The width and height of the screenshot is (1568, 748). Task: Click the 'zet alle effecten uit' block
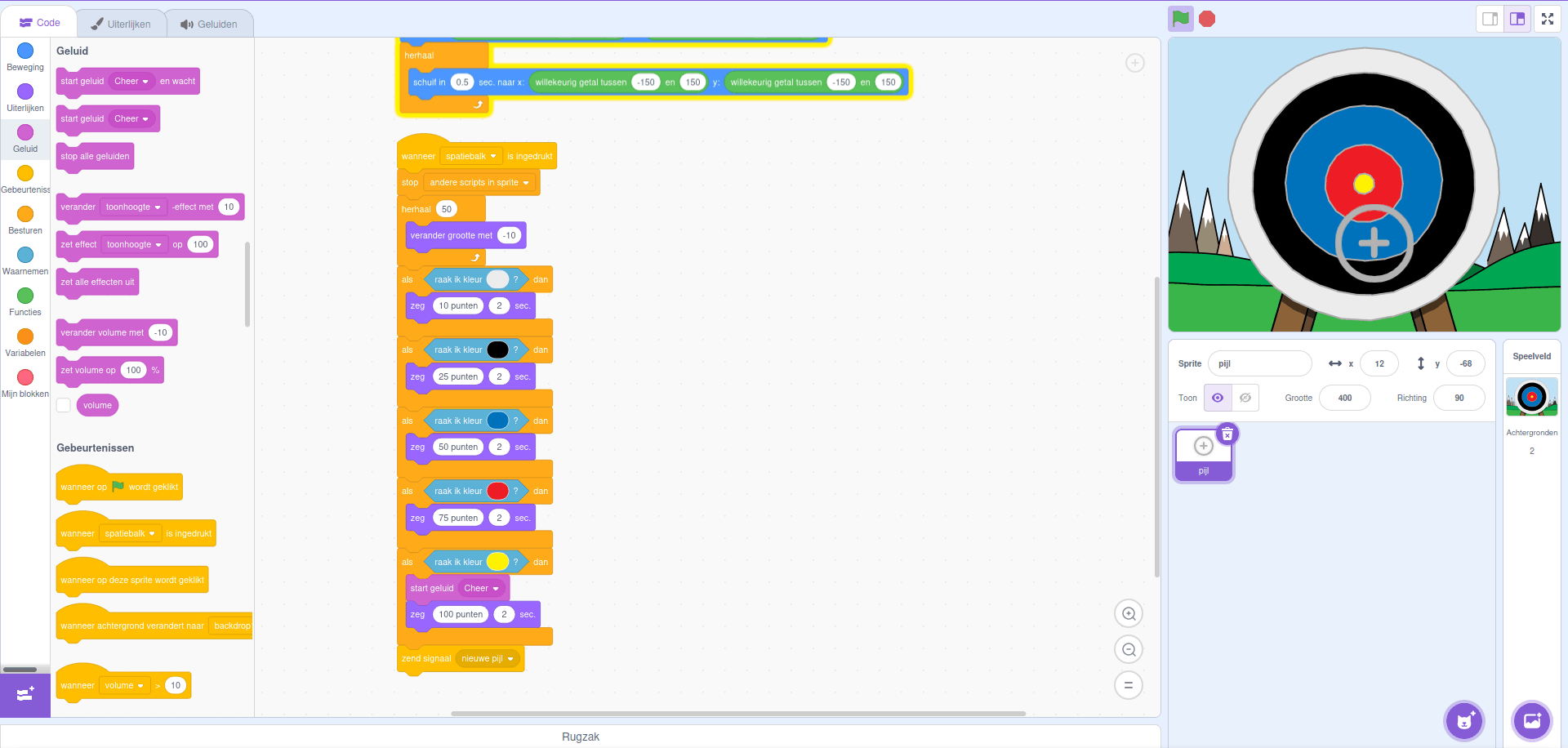97,282
